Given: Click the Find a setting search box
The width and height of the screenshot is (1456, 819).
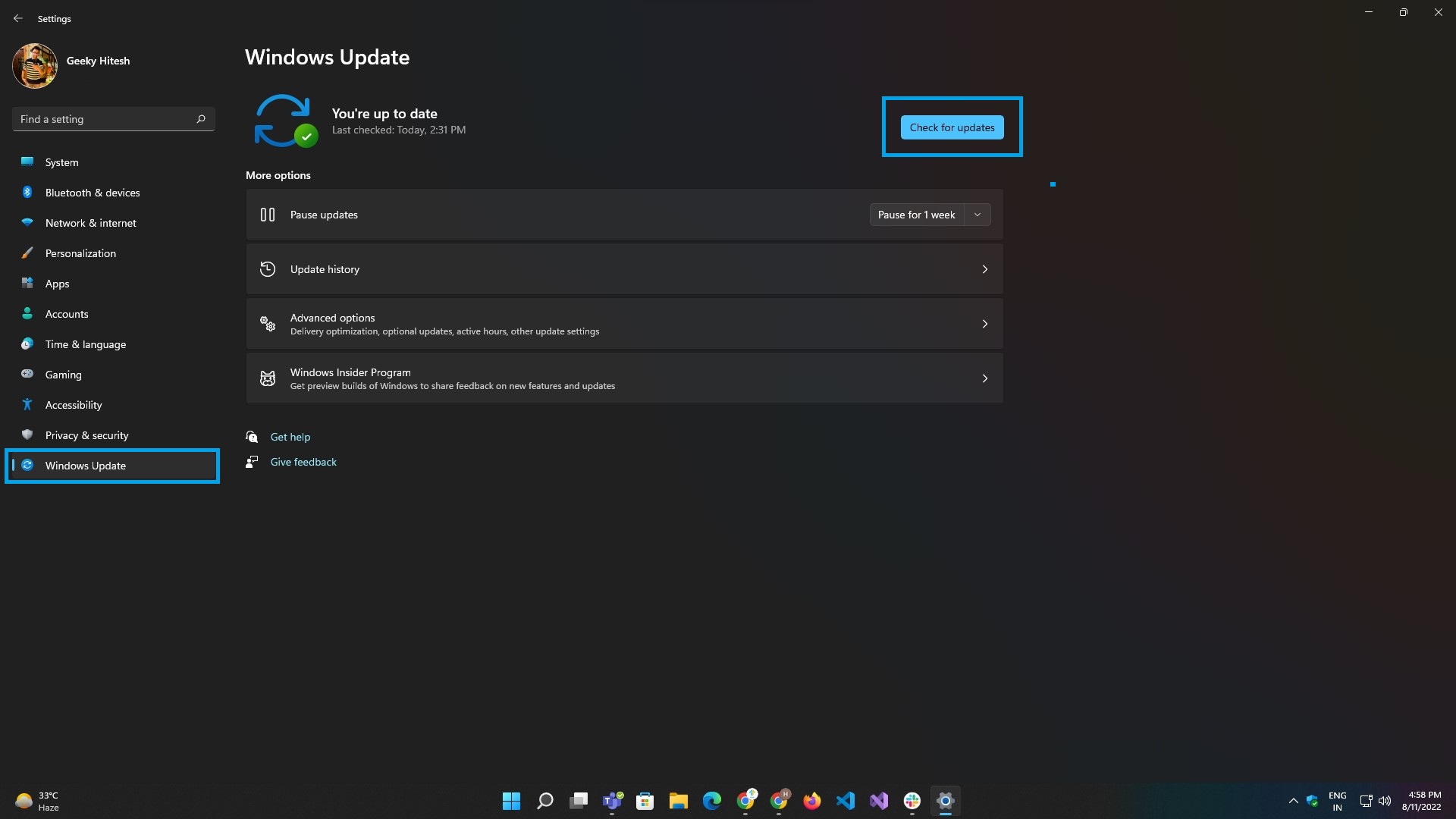Looking at the screenshot, I should coord(113,119).
